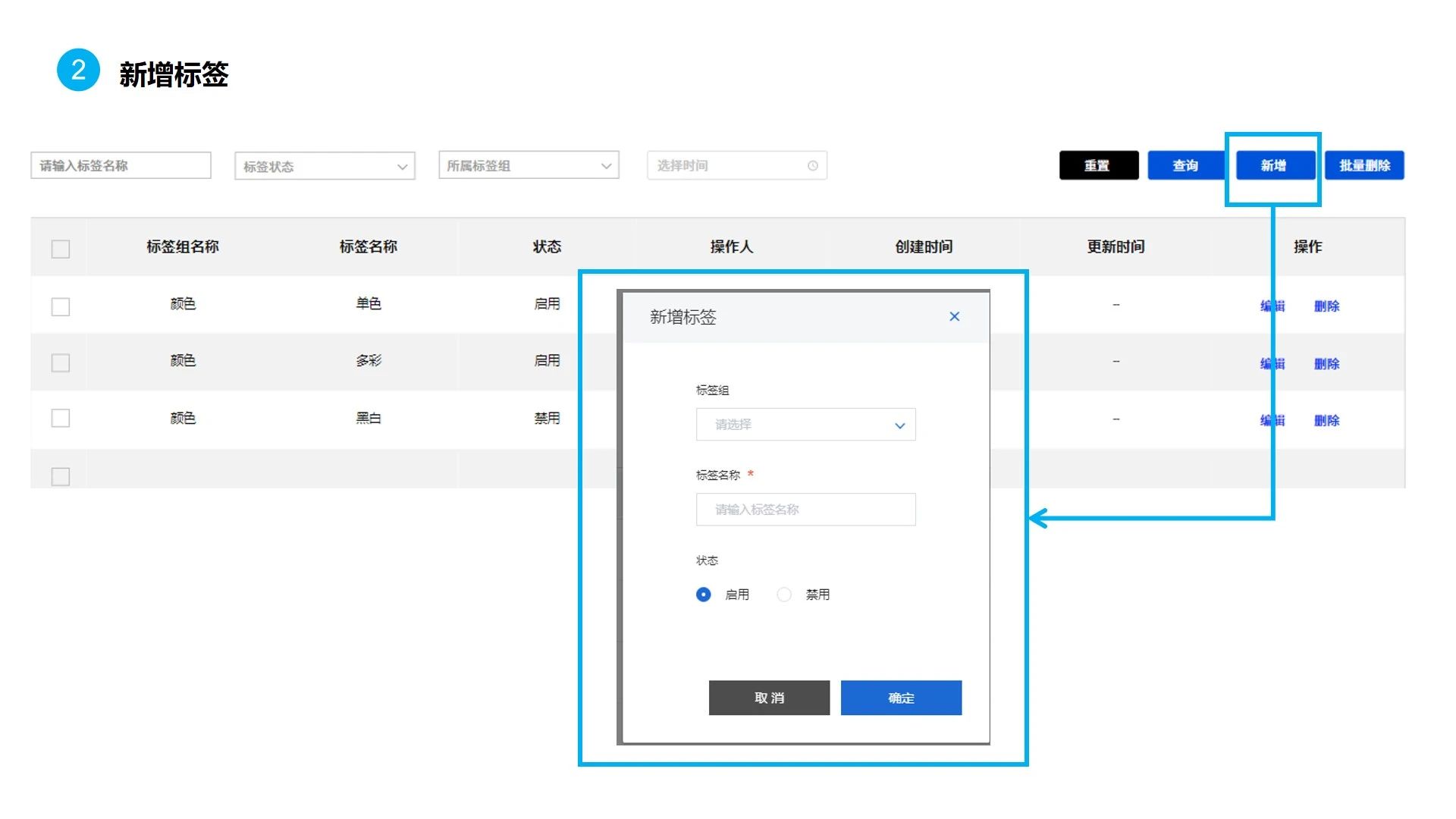This screenshot has height=819, width=1456.
Task: Check the row checkbox for 多彩
Action: (61, 362)
